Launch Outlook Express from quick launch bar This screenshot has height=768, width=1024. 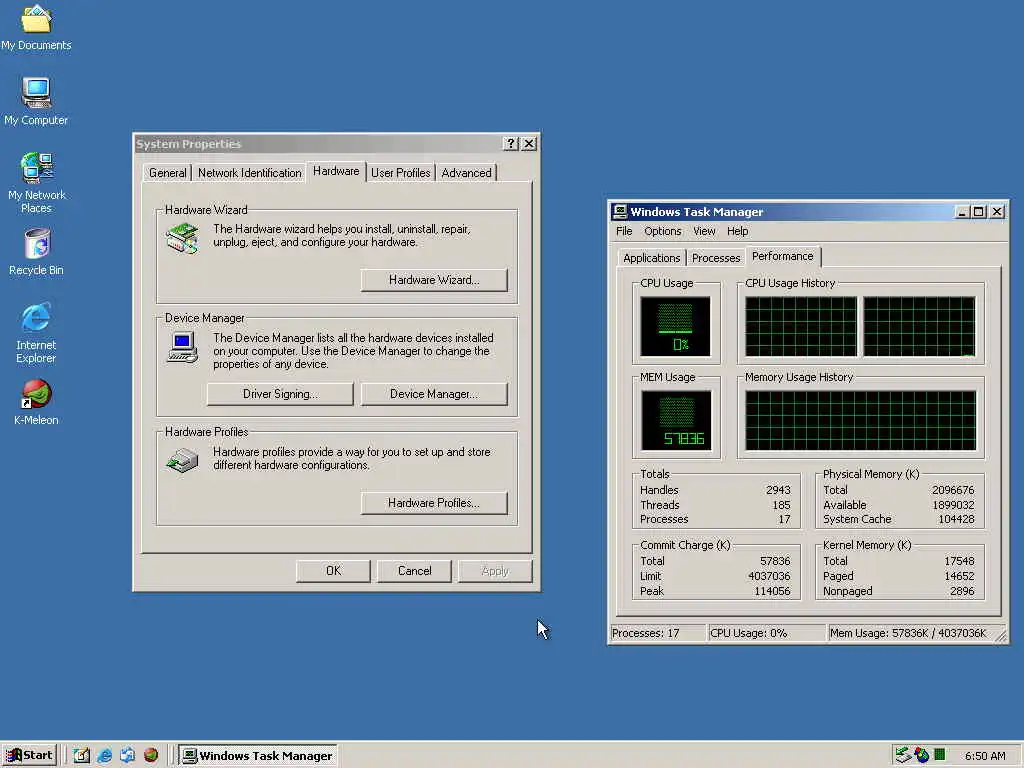127,755
